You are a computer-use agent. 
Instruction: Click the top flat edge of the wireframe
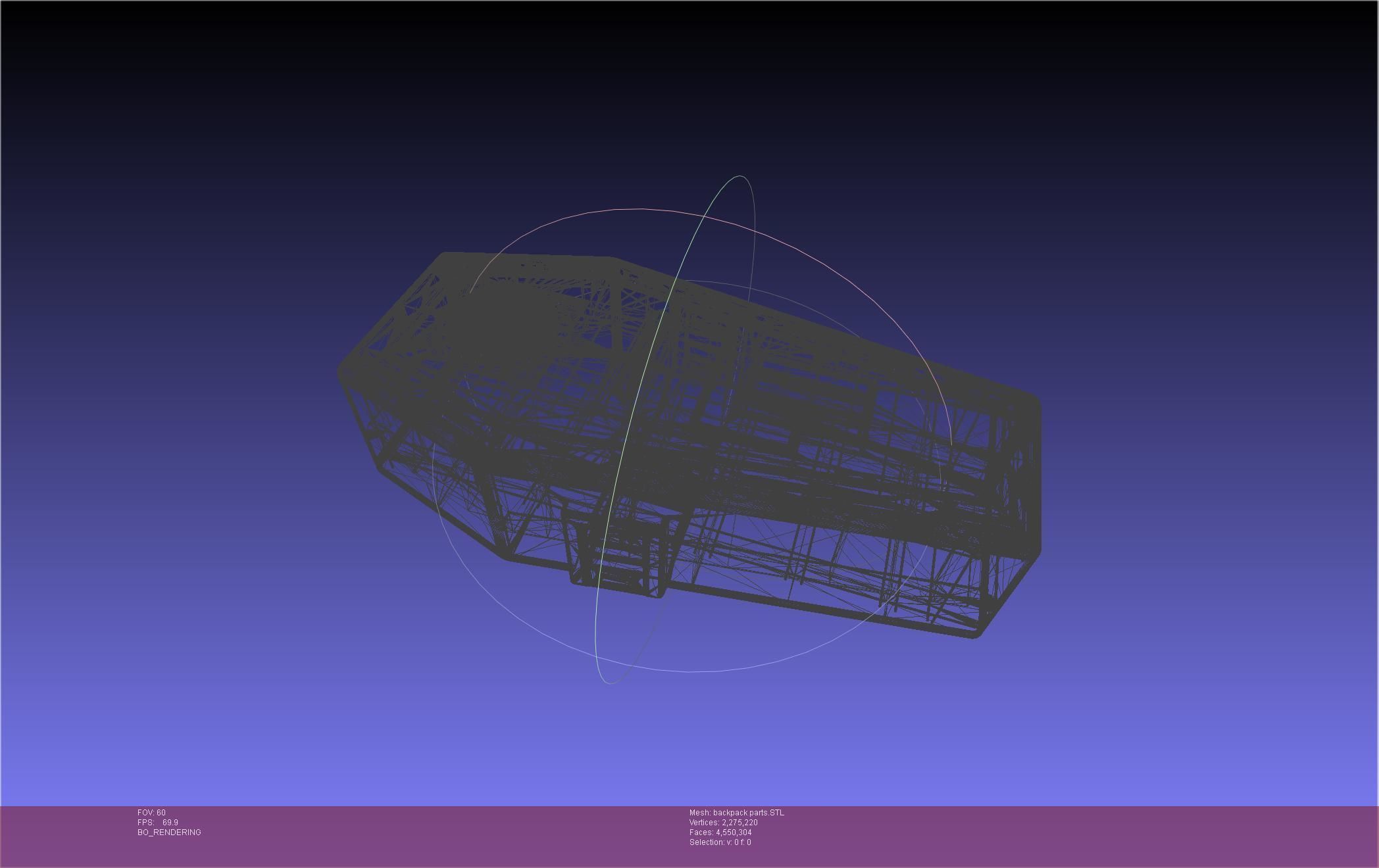pos(526,255)
